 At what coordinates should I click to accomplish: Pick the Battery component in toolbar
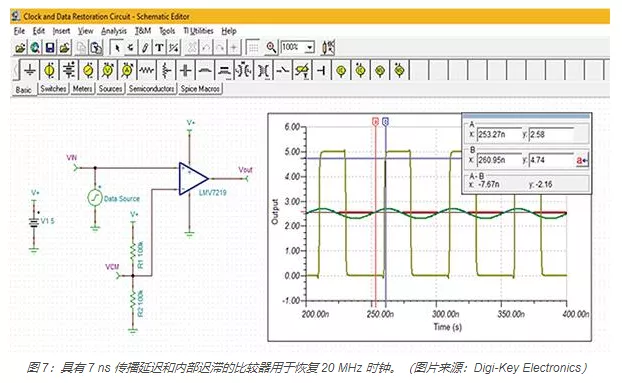69,71
